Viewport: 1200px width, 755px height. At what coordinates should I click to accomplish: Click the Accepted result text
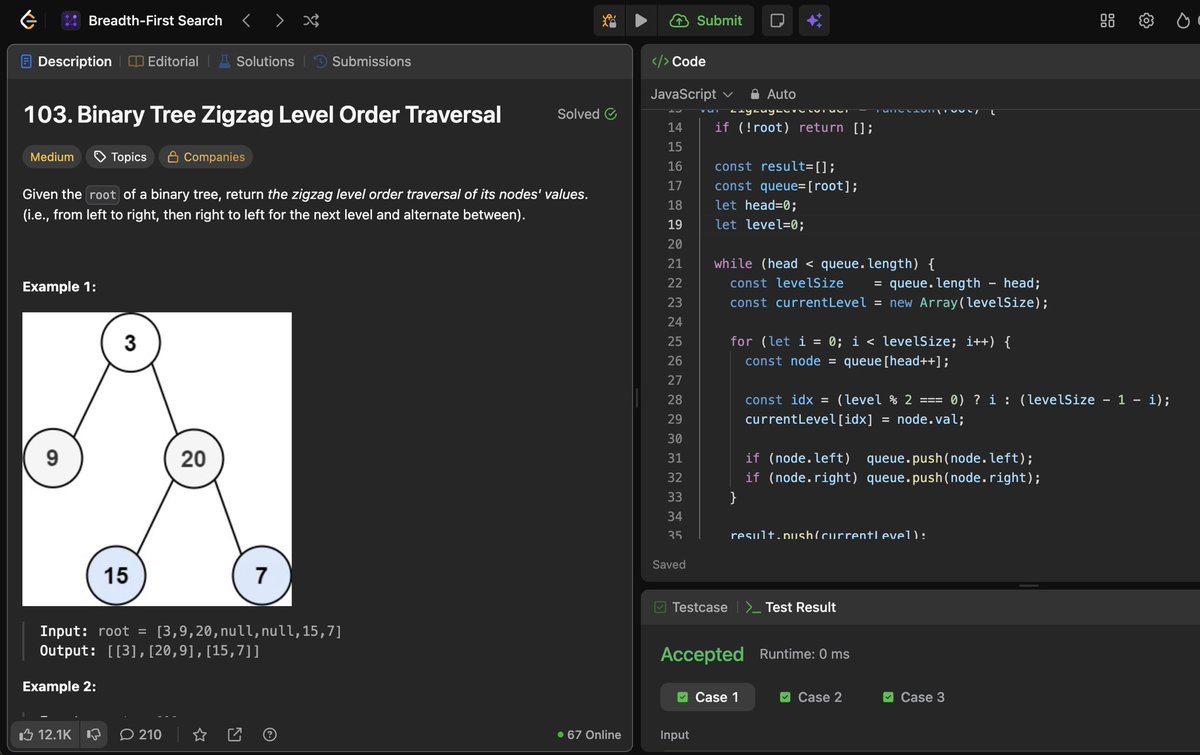point(702,654)
